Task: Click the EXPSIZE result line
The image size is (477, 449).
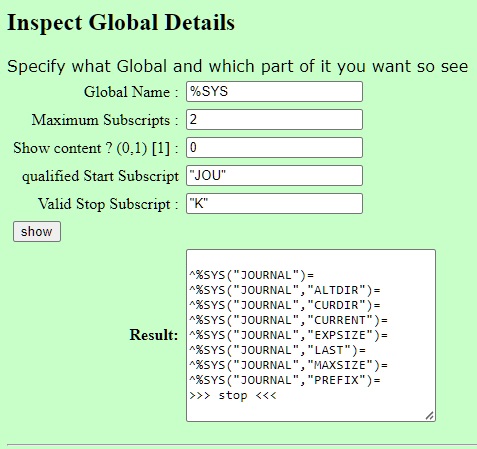Action: pos(288,335)
